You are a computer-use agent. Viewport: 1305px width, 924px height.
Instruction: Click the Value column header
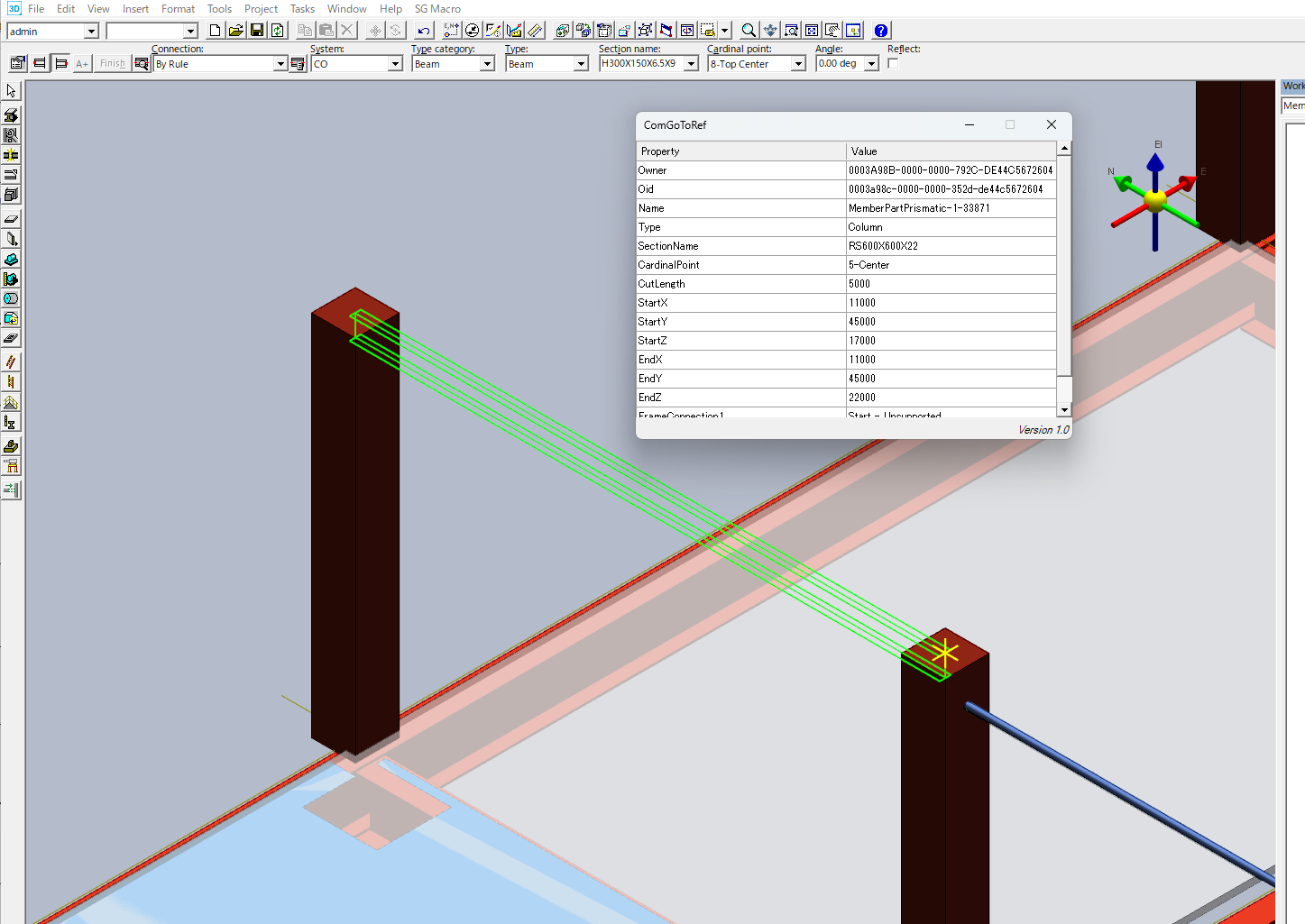(x=951, y=151)
